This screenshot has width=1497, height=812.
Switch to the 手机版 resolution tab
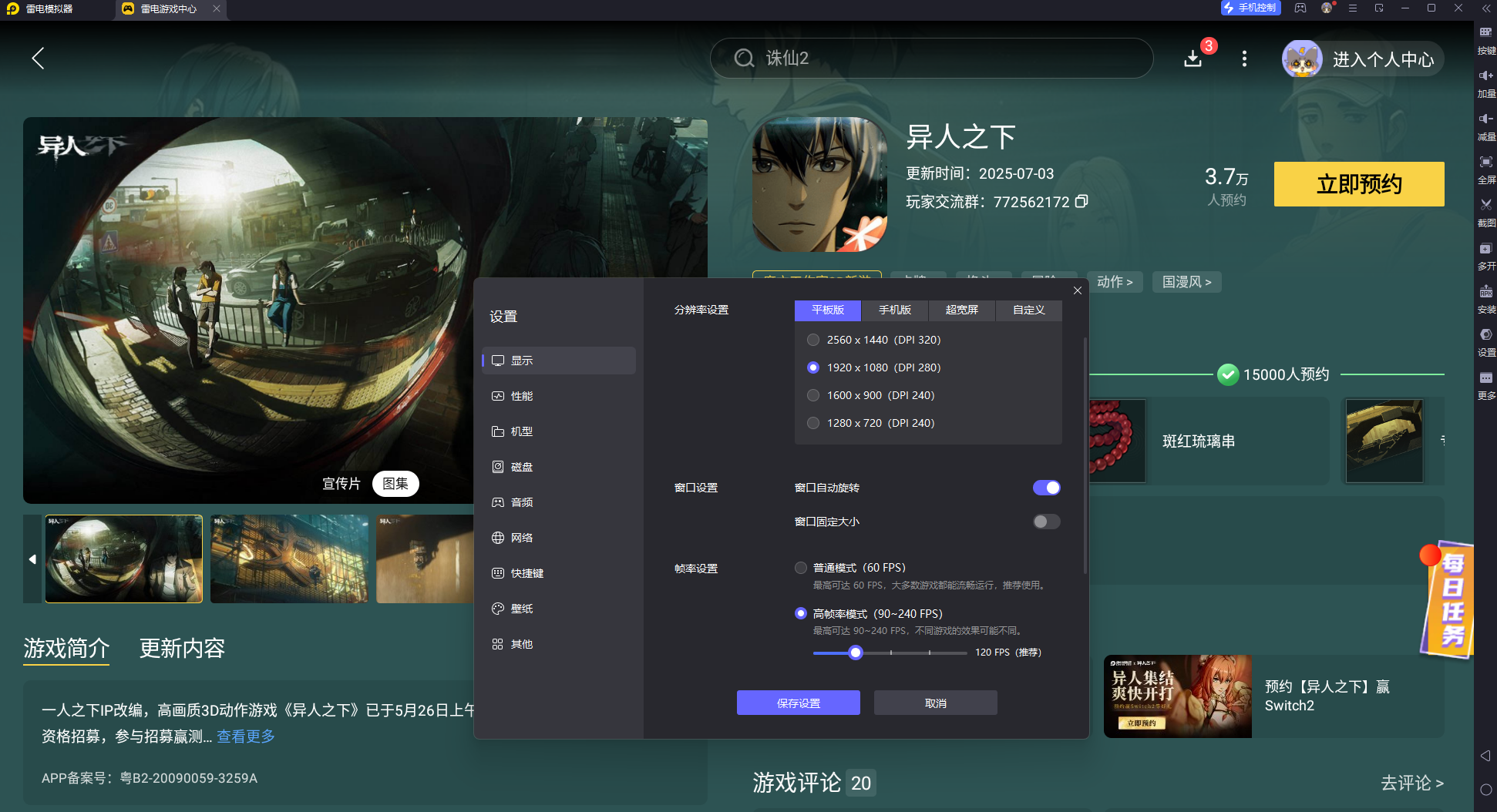click(895, 310)
